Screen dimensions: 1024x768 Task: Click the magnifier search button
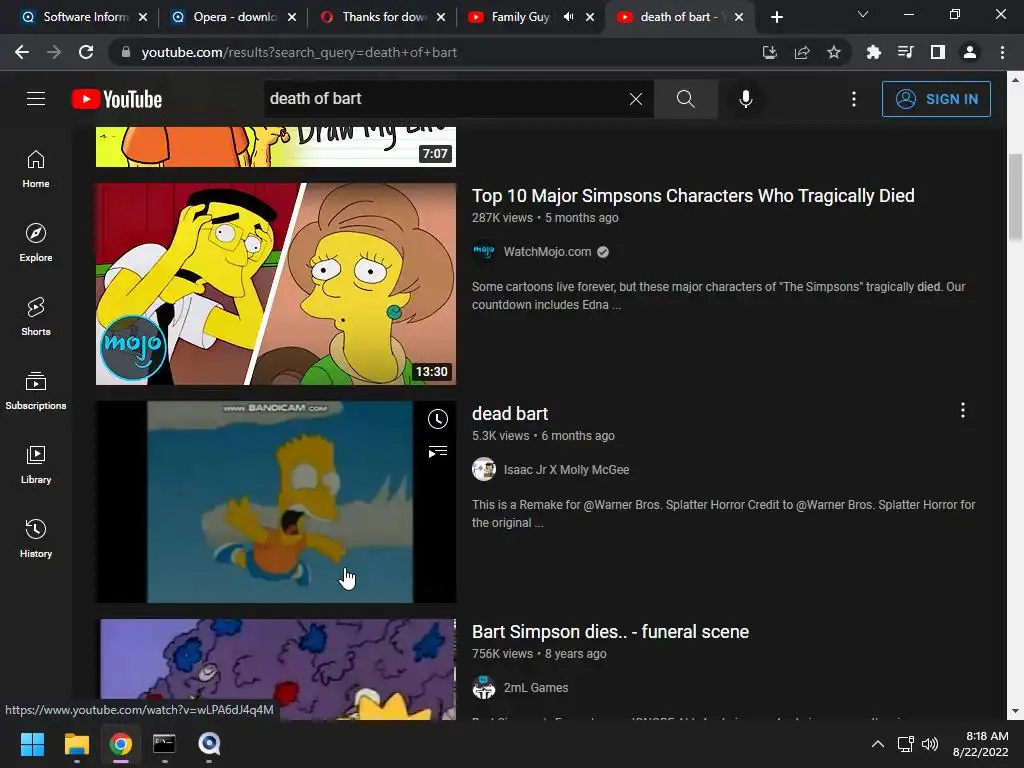point(685,99)
